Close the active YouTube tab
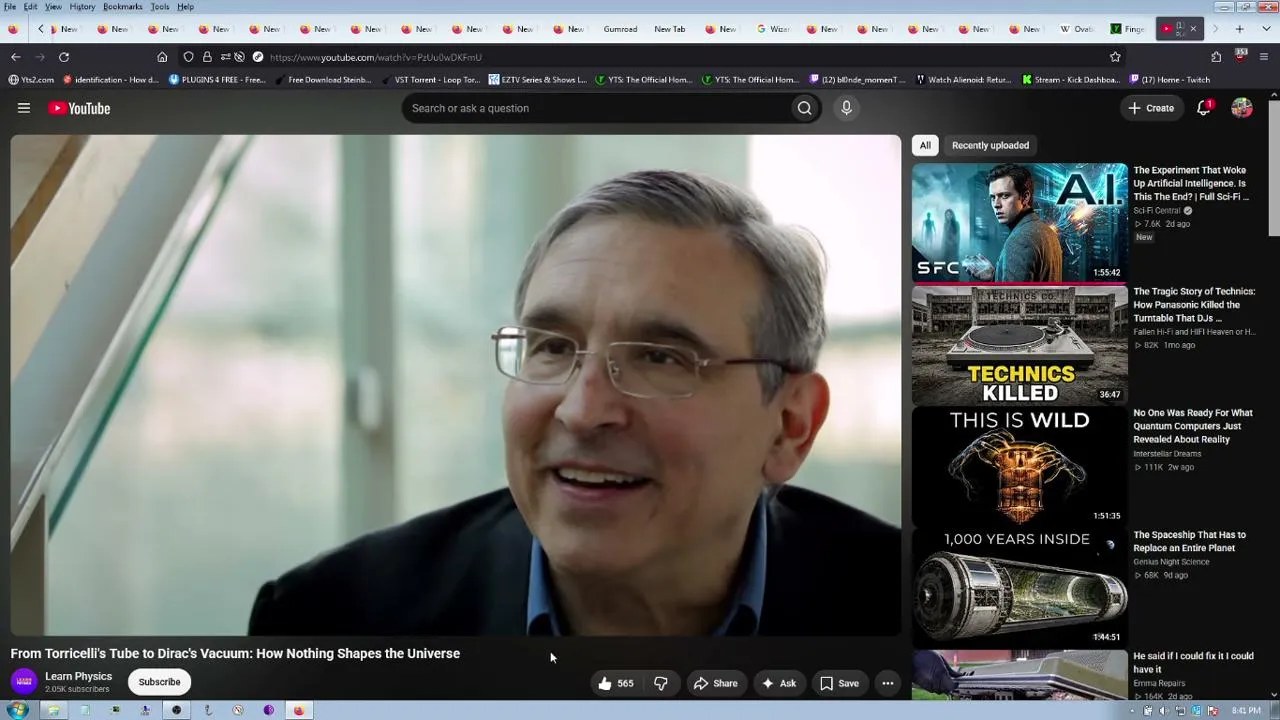 point(1193,29)
